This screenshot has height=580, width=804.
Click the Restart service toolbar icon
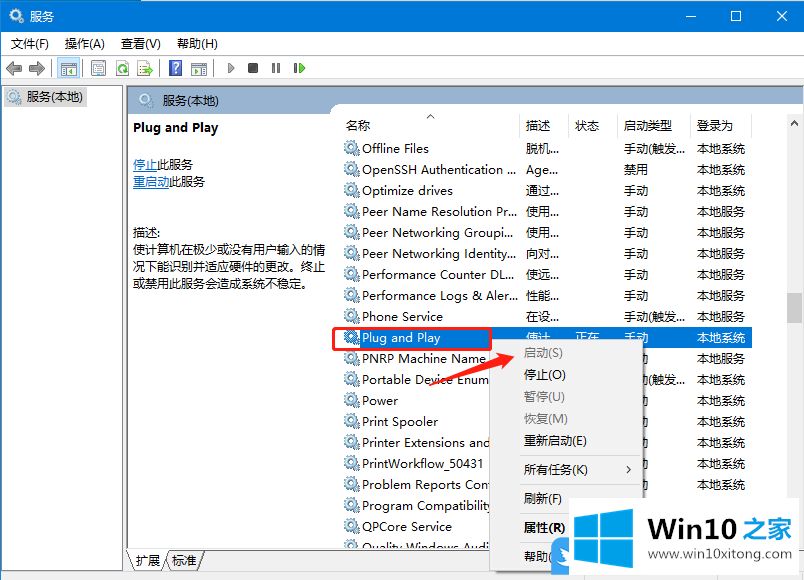click(x=299, y=68)
